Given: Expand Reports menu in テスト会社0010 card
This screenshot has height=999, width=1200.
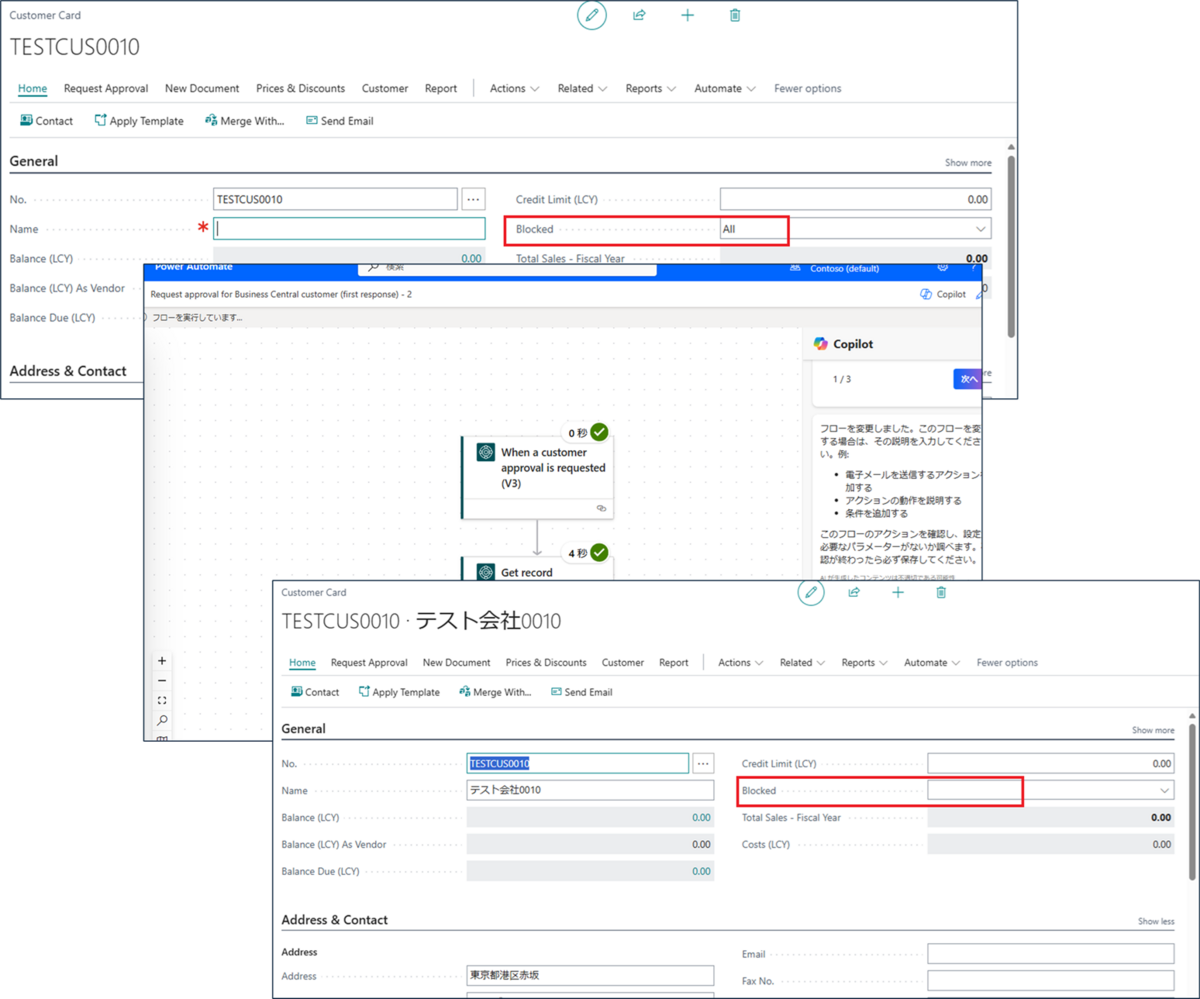Looking at the screenshot, I should 864,662.
